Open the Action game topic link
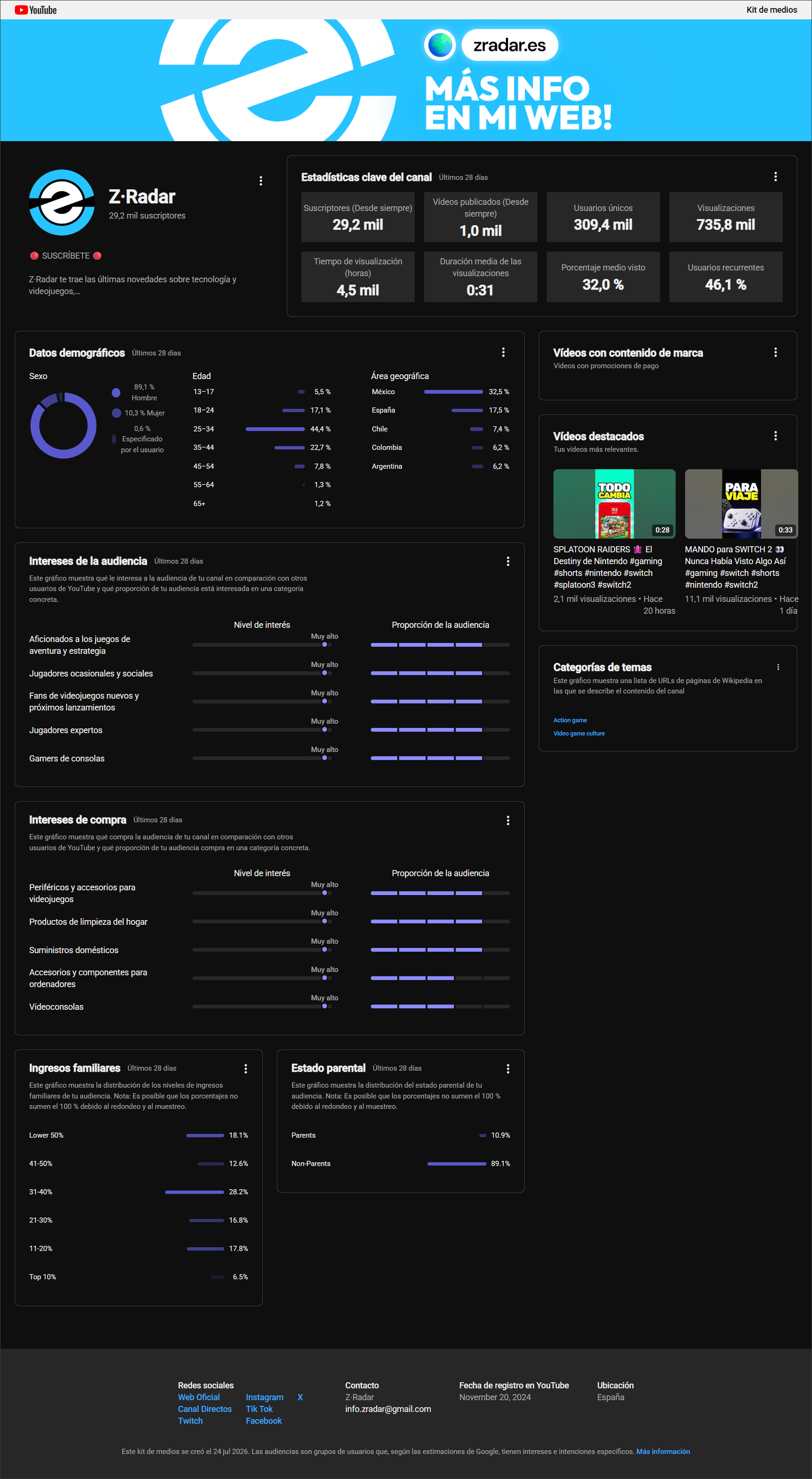This screenshot has width=812, height=1479. pos(570,720)
